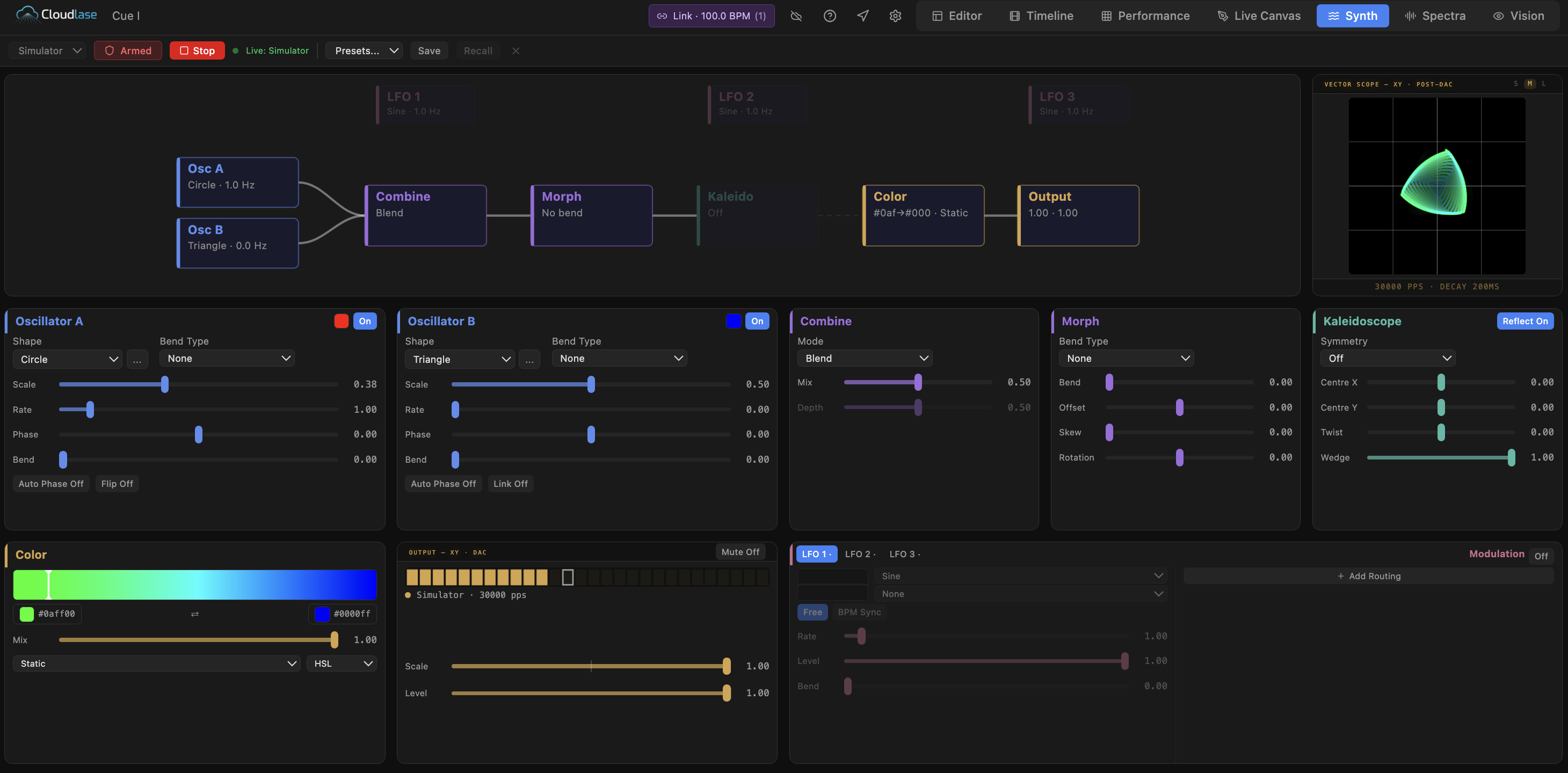Click Oscillator A red color swatch
This screenshot has width=1568, height=773.
342,322
